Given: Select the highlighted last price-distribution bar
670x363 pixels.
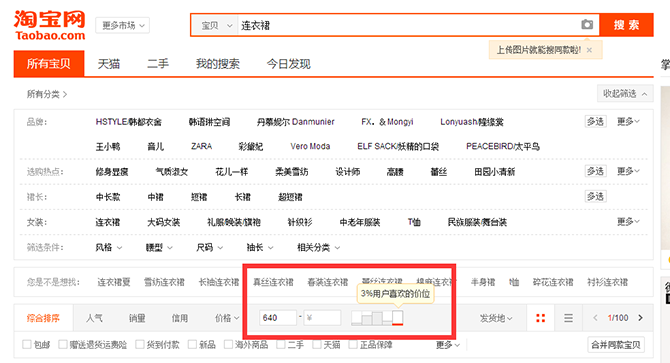Looking at the screenshot, I should coord(397,318).
